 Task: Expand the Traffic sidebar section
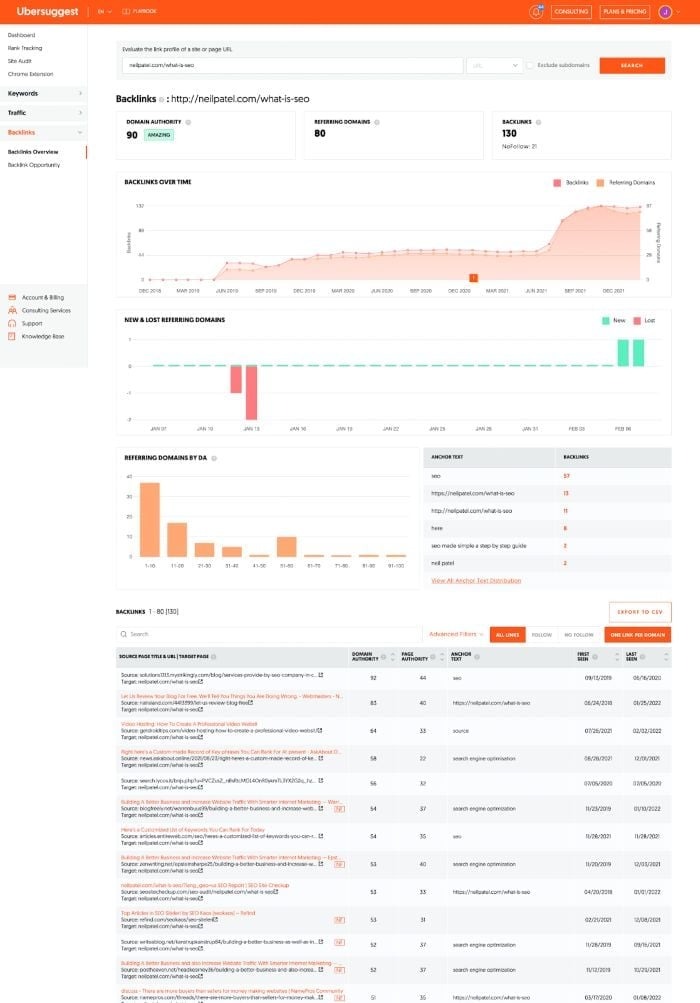pos(44,113)
